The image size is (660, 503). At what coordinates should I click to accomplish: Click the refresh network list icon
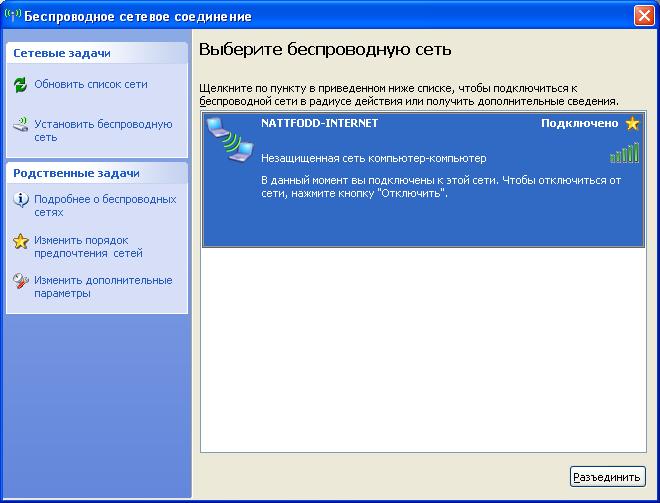click(21, 85)
